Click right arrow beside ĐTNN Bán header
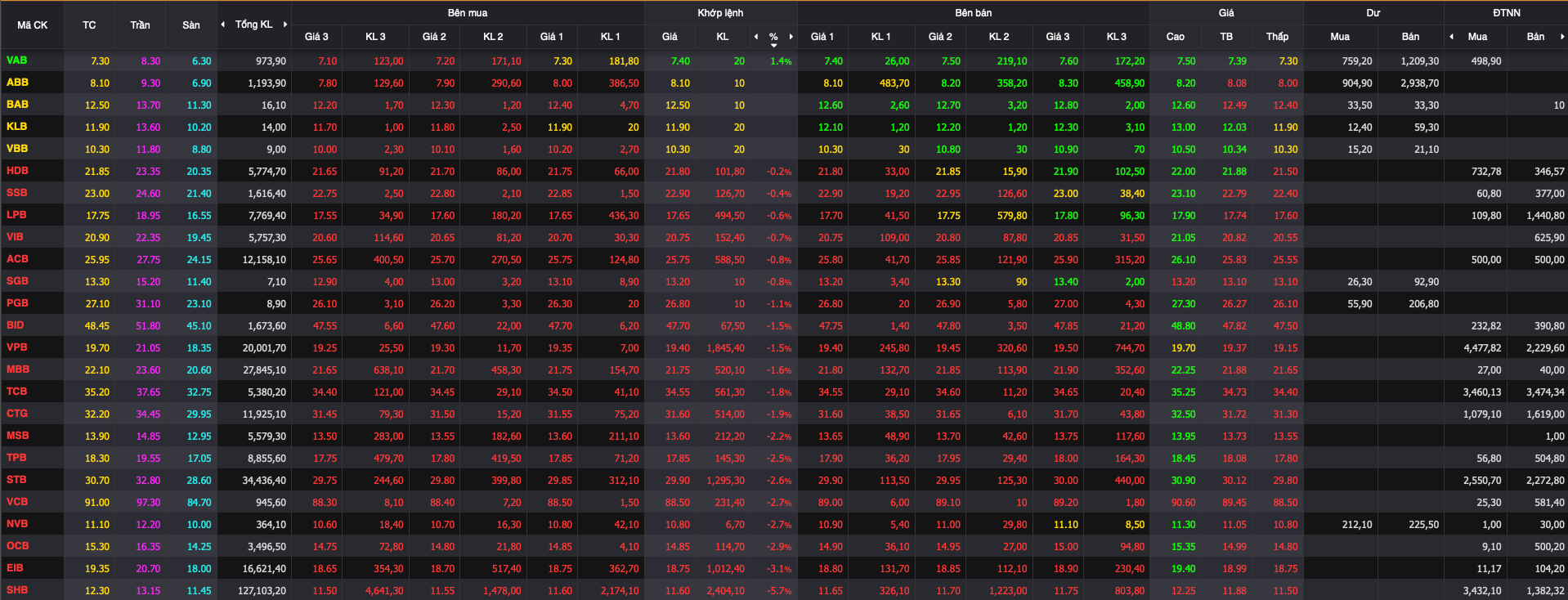1568x600 pixels. [1561, 37]
